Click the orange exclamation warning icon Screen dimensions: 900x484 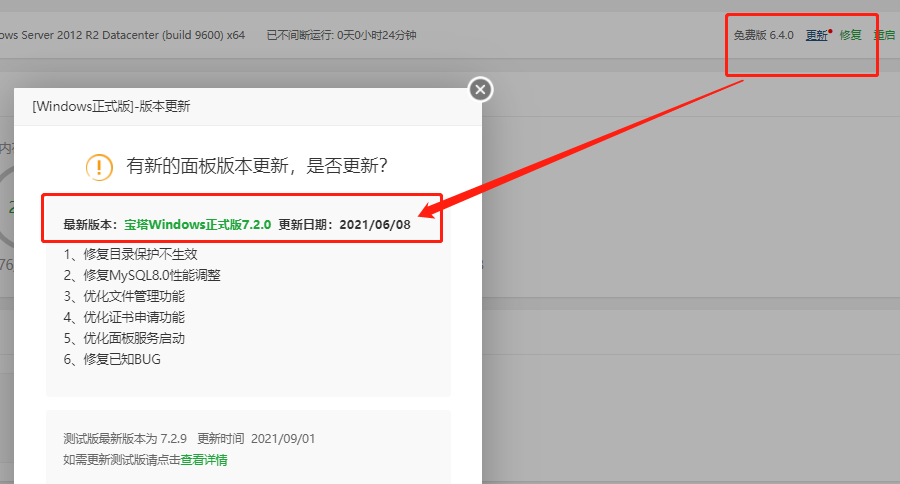coord(99,167)
